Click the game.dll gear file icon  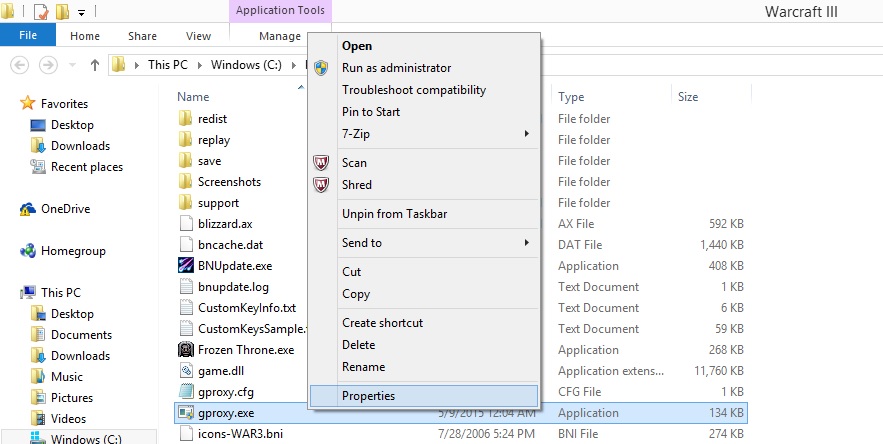186,370
